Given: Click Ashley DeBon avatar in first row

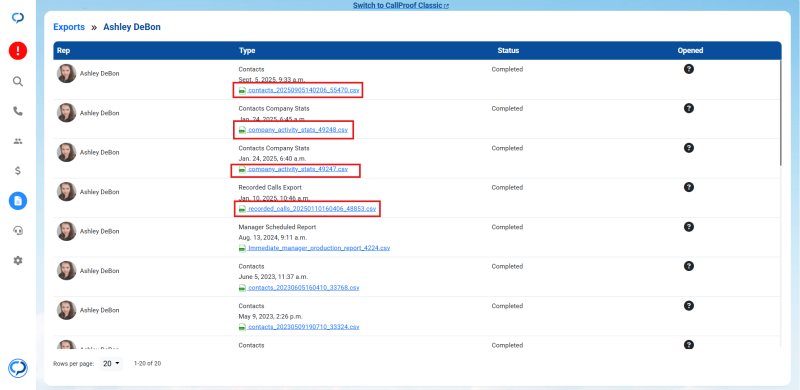Looking at the screenshot, I should click(66, 74).
